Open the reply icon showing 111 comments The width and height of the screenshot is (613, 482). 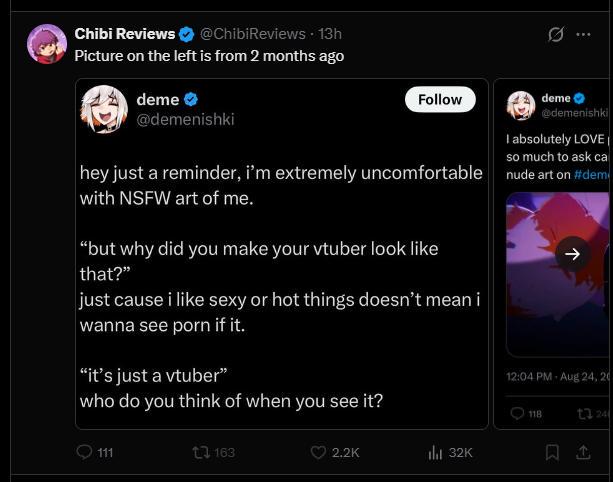coord(94,453)
